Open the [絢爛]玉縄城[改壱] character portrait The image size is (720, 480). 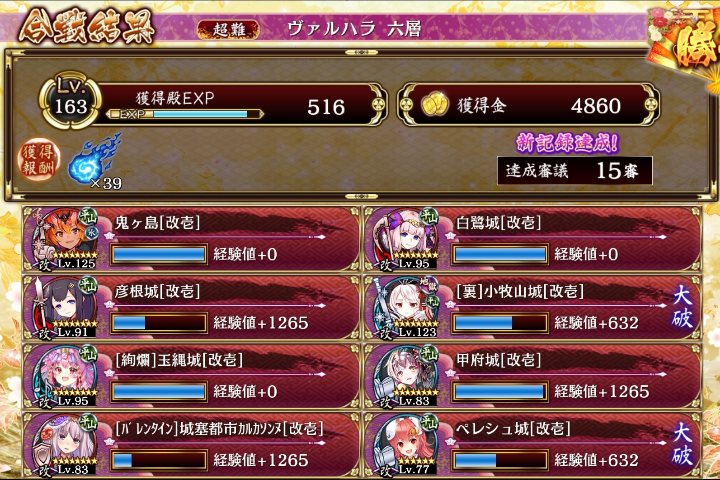(62, 377)
